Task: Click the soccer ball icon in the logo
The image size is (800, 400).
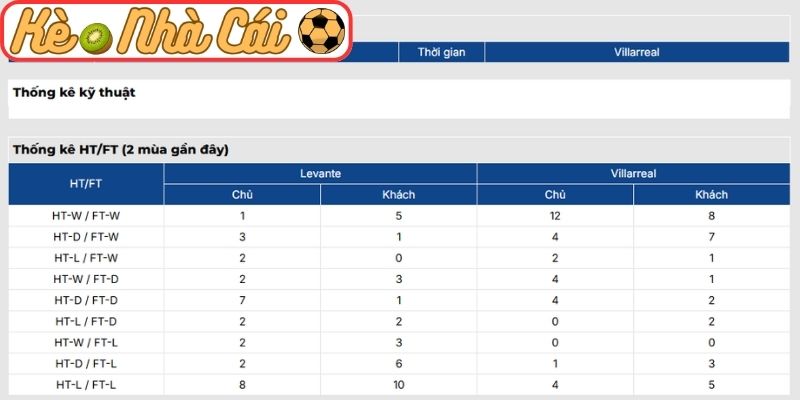Action: point(322,32)
